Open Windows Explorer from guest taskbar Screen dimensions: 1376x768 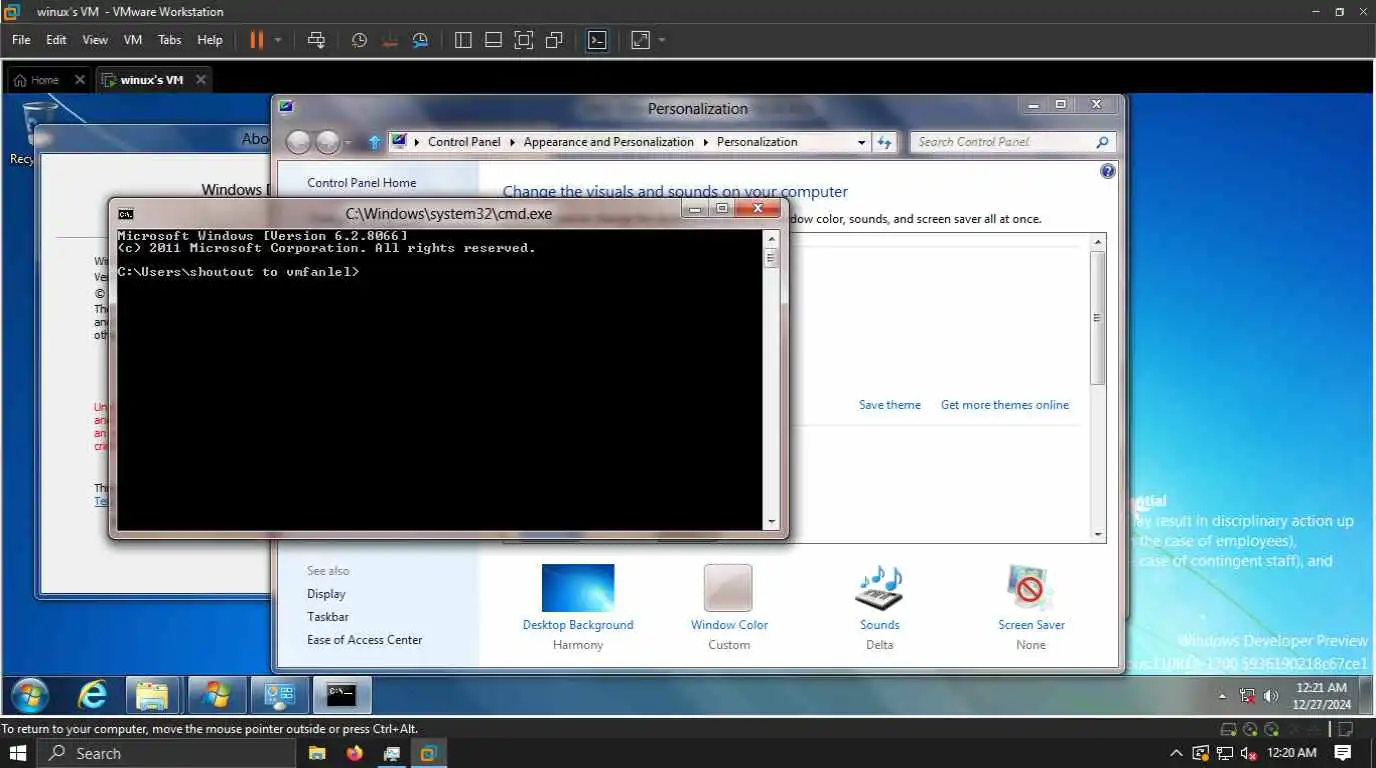point(152,695)
